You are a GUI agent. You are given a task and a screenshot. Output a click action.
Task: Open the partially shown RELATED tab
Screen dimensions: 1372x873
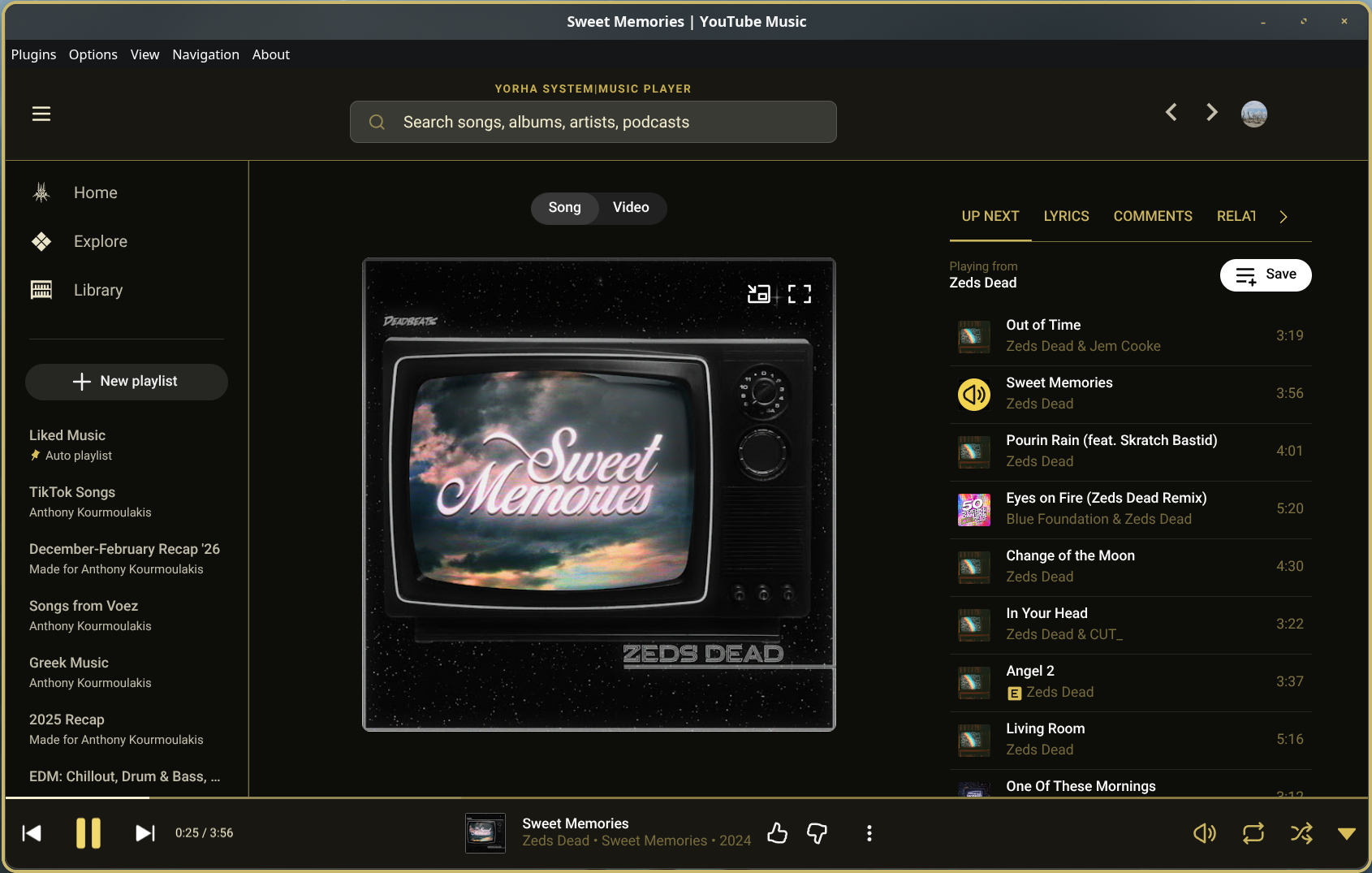(1236, 217)
